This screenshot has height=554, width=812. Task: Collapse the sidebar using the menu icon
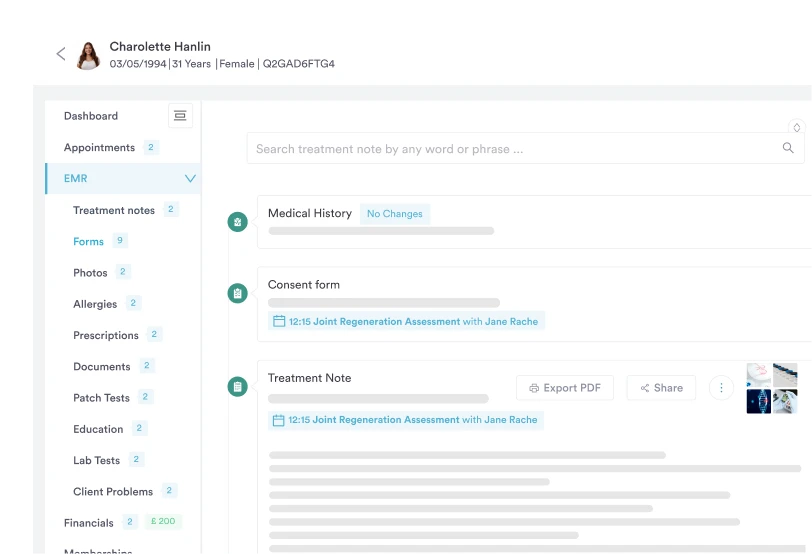click(180, 116)
